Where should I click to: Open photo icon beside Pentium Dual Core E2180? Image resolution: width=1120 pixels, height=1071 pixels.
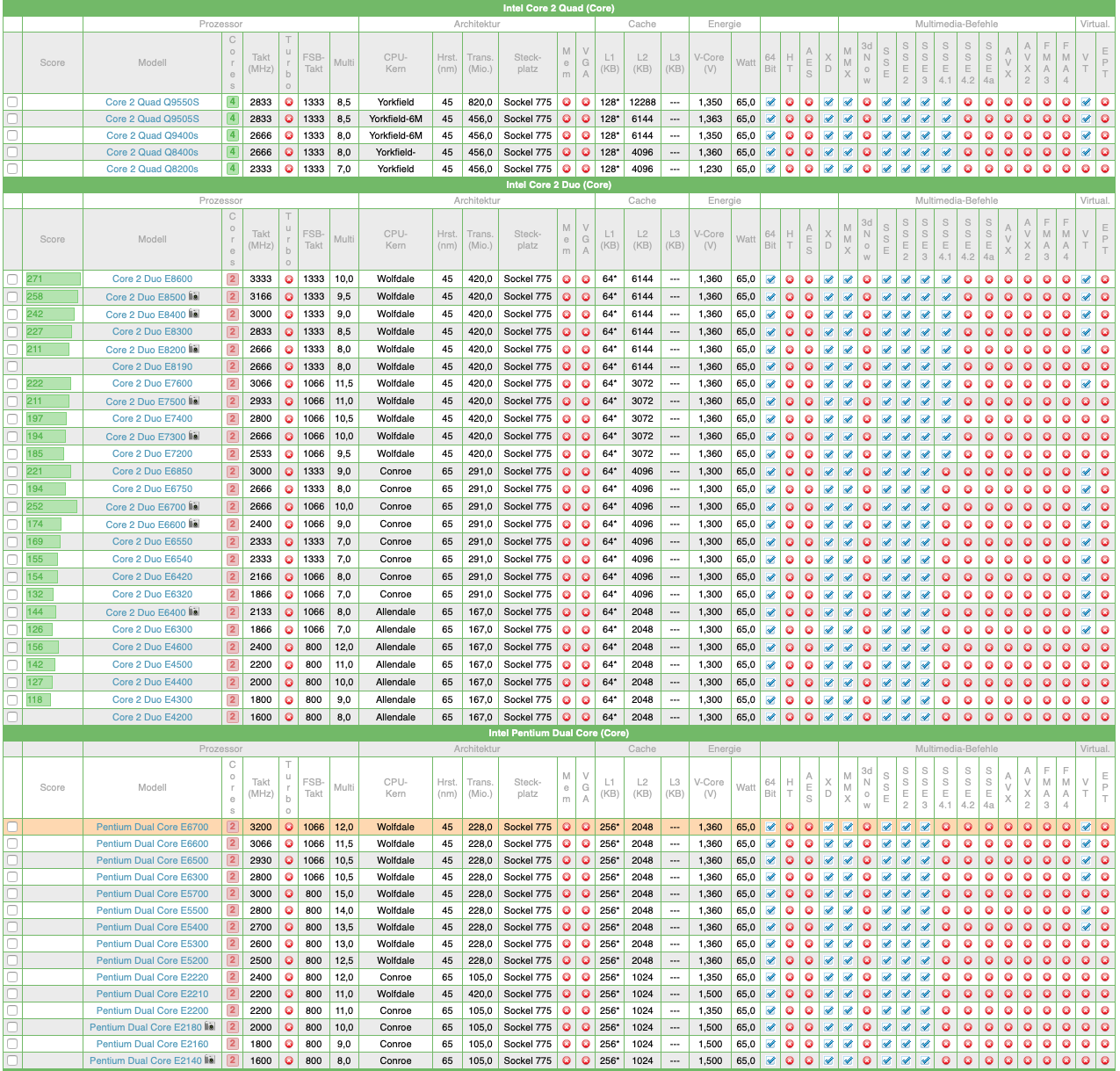point(210,1026)
